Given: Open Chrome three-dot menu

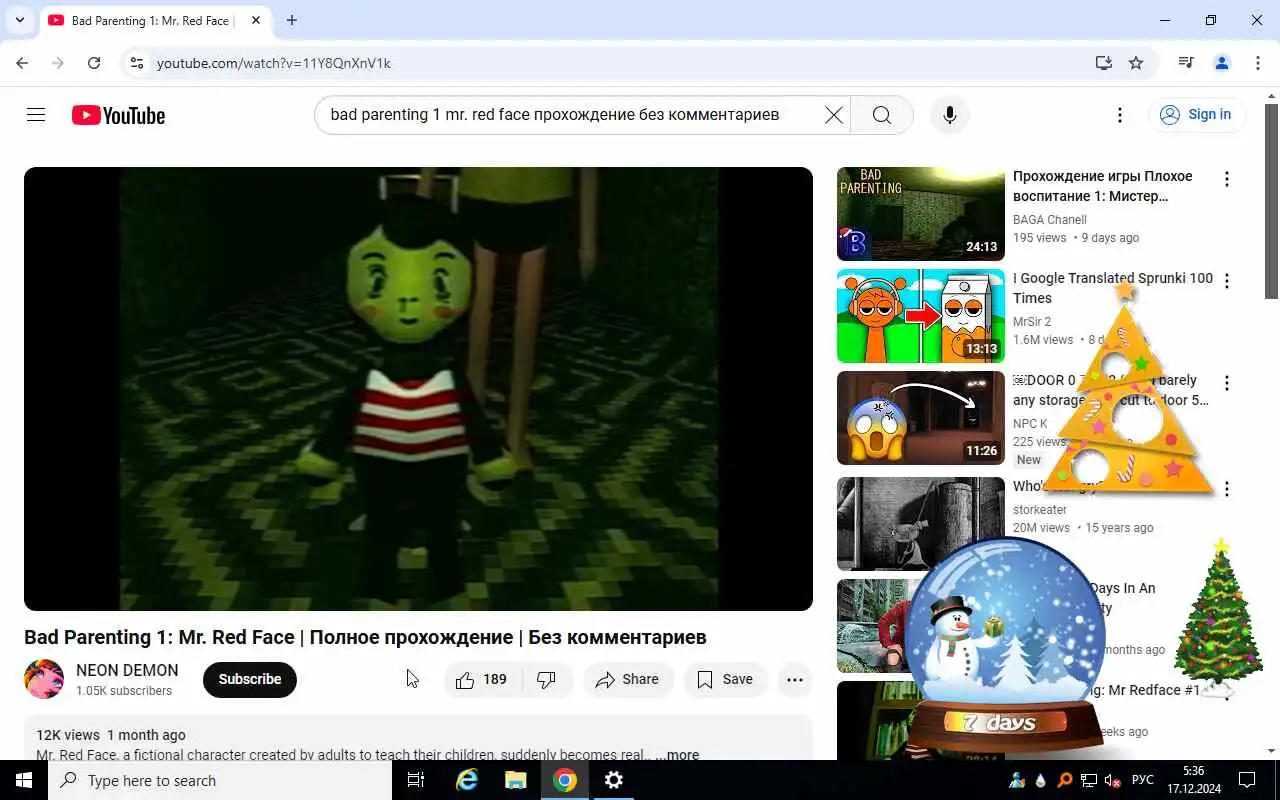Looking at the screenshot, I should pyautogui.click(x=1258, y=63).
